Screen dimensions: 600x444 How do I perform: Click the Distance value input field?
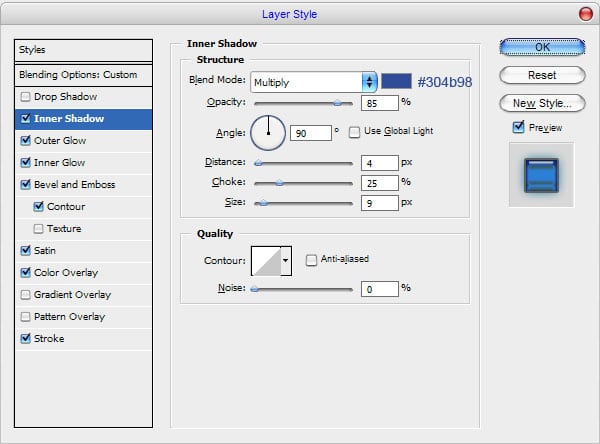coord(378,162)
